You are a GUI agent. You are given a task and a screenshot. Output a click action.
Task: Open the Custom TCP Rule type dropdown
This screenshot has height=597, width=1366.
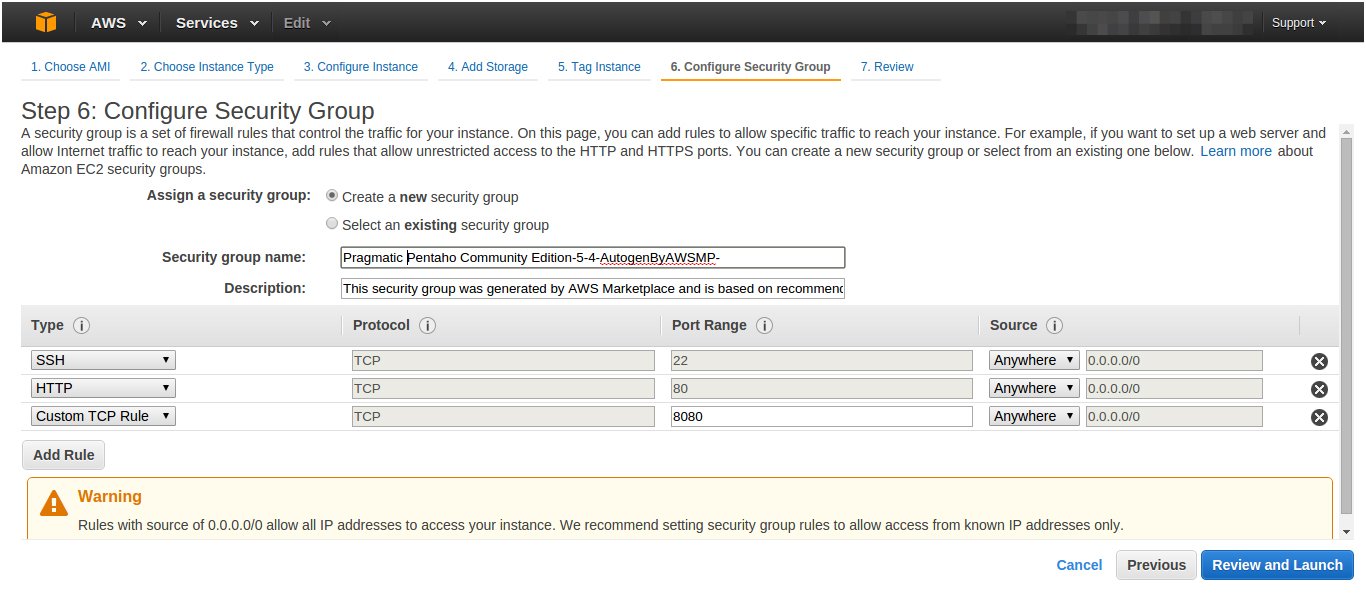coord(103,416)
